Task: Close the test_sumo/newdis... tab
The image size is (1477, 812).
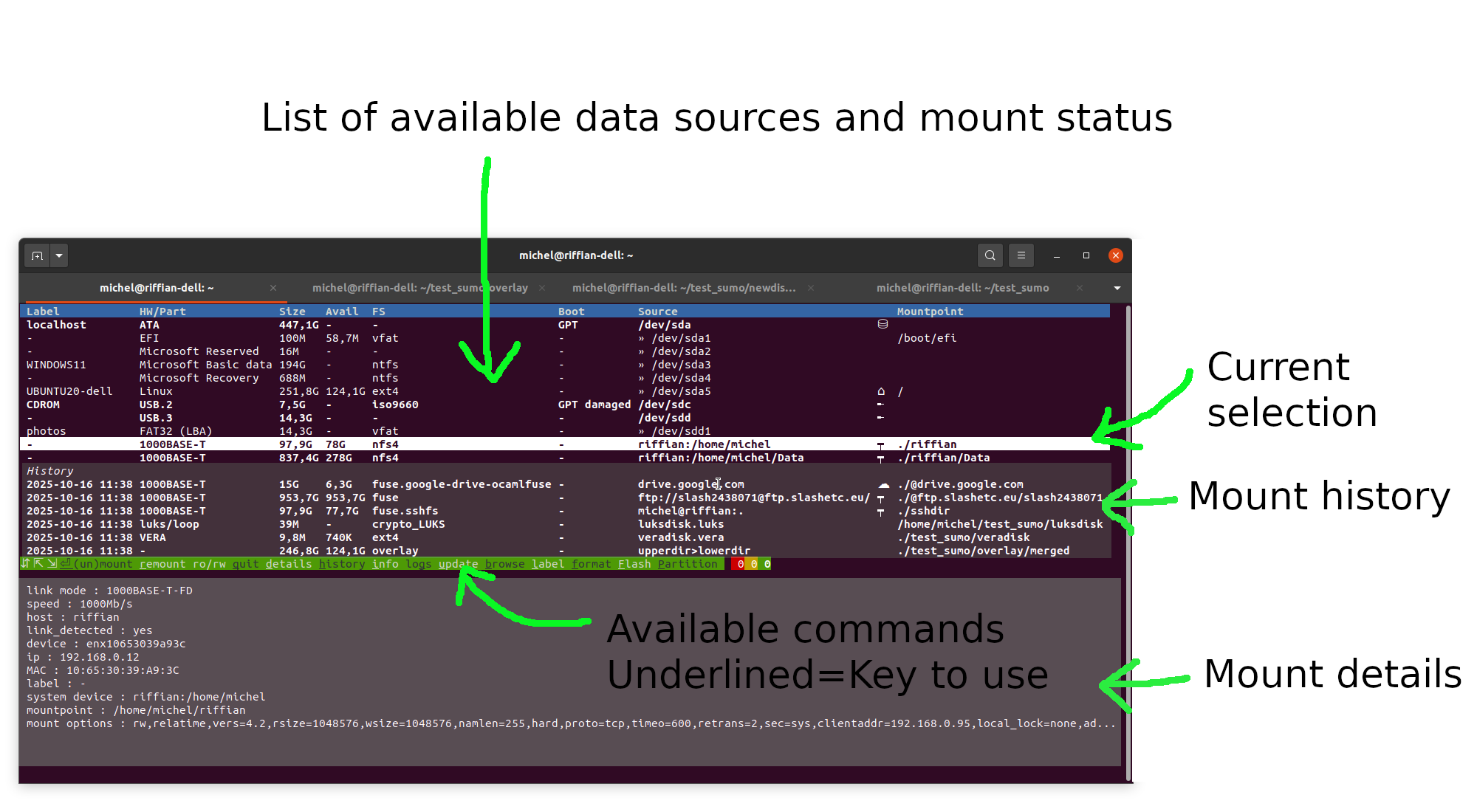Action: pos(810,288)
